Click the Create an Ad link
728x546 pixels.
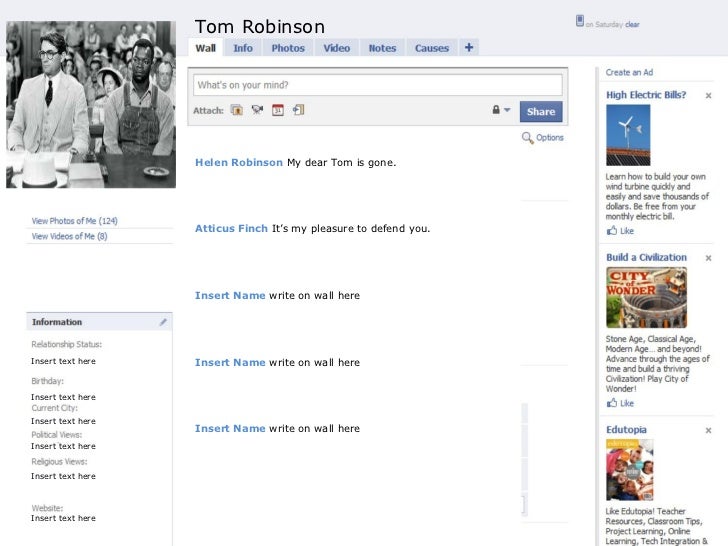[x=629, y=72]
